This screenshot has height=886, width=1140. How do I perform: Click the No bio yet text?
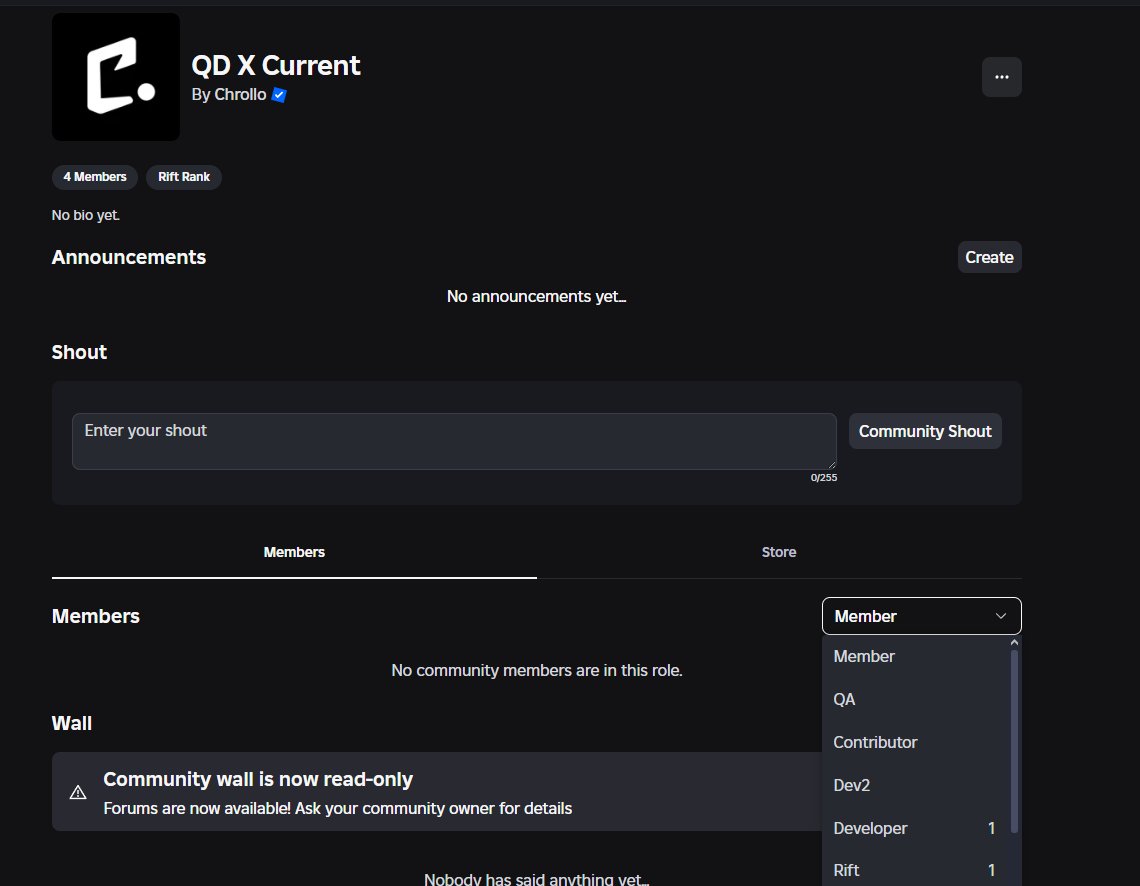86,215
